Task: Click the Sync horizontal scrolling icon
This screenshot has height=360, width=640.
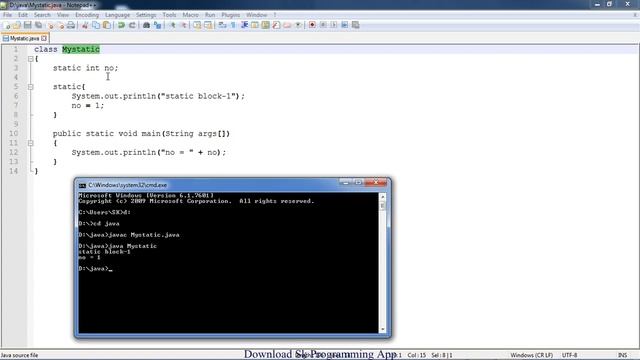Action: 208,25
